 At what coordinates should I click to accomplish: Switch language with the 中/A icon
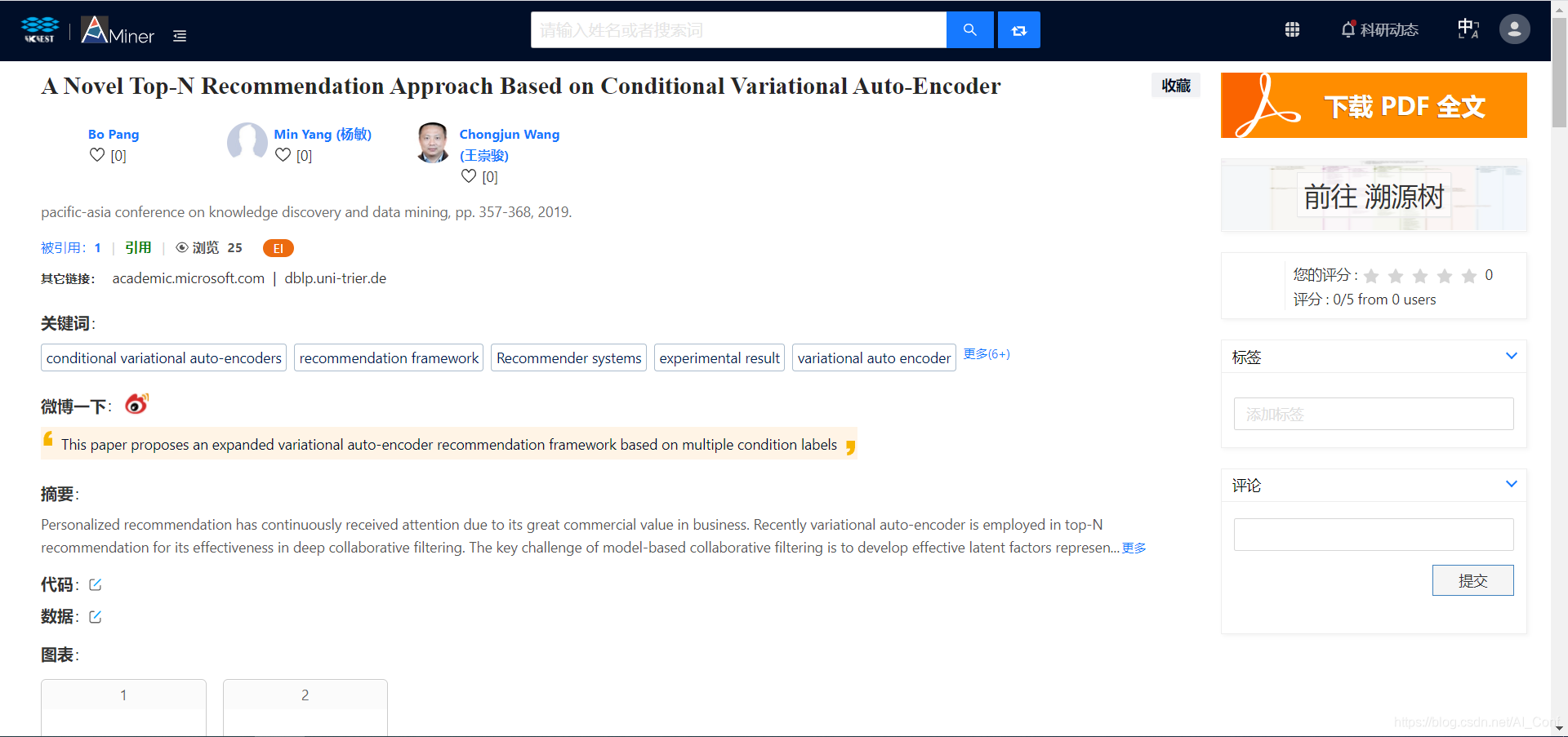pyautogui.click(x=1468, y=29)
